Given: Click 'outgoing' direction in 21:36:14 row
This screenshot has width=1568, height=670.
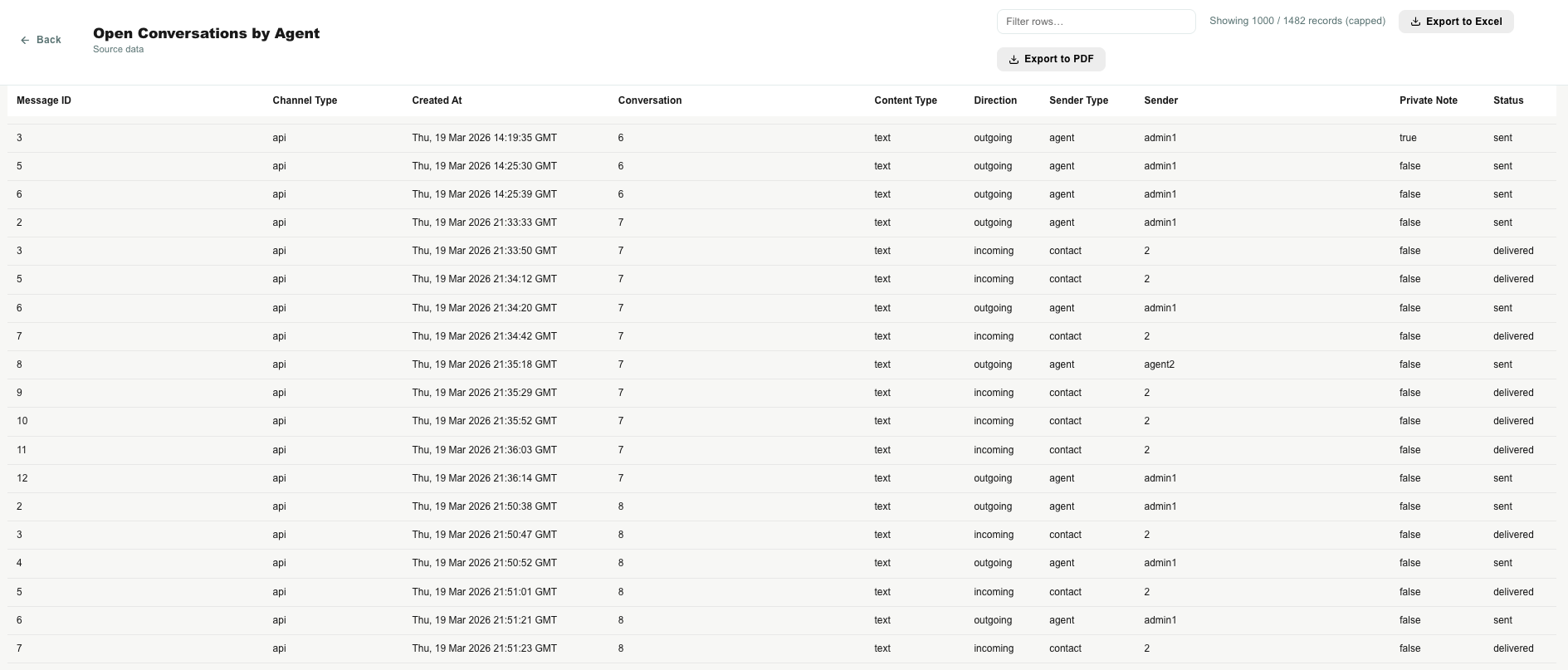Looking at the screenshot, I should coord(993,478).
